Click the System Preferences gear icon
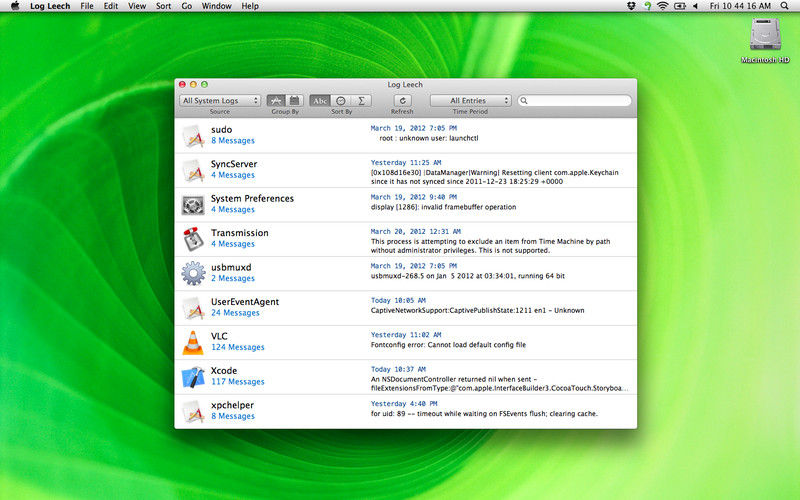Screen dimensions: 800x500 tap(193, 205)
